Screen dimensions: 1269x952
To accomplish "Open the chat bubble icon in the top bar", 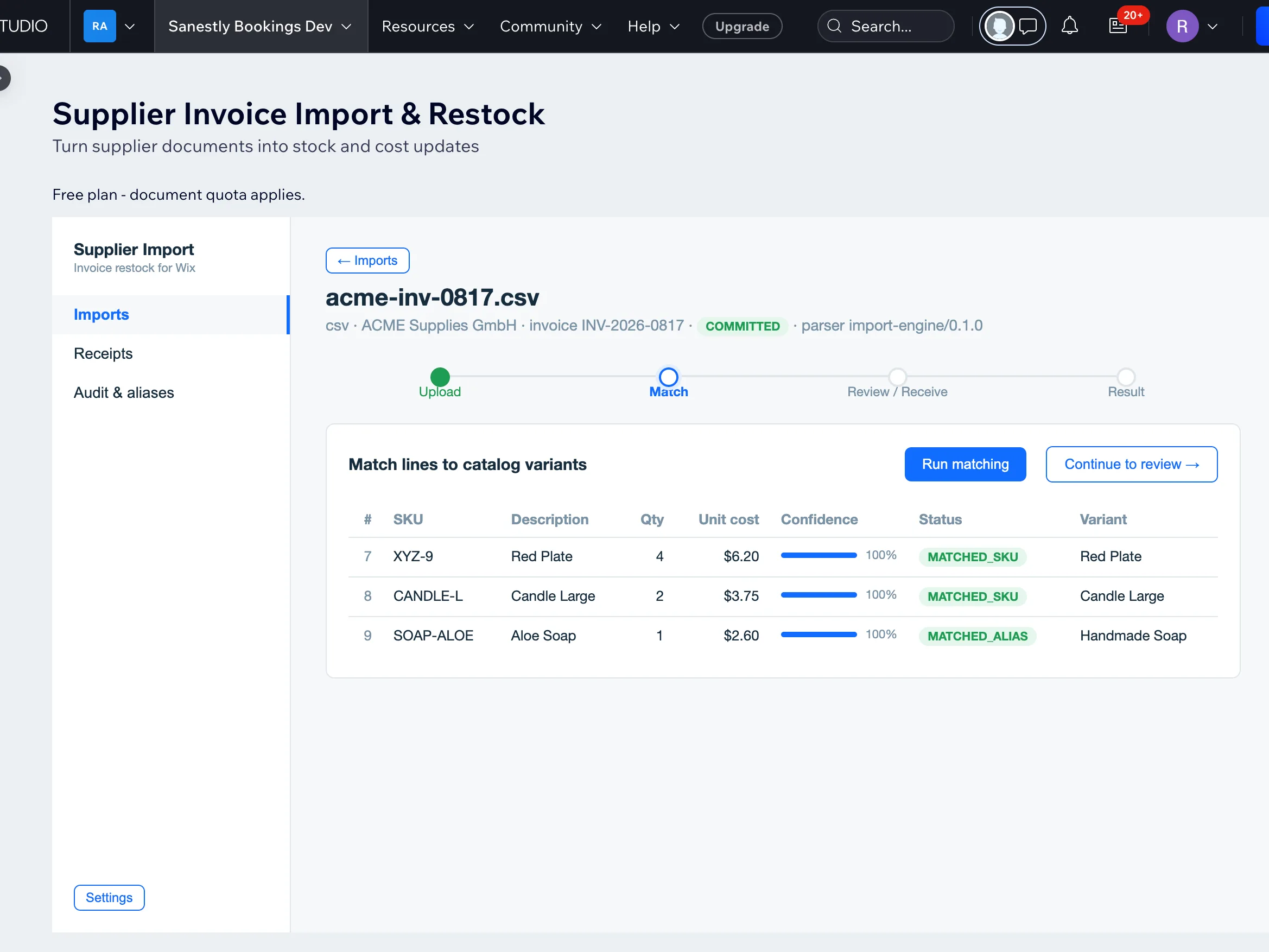I will pos(1027,26).
